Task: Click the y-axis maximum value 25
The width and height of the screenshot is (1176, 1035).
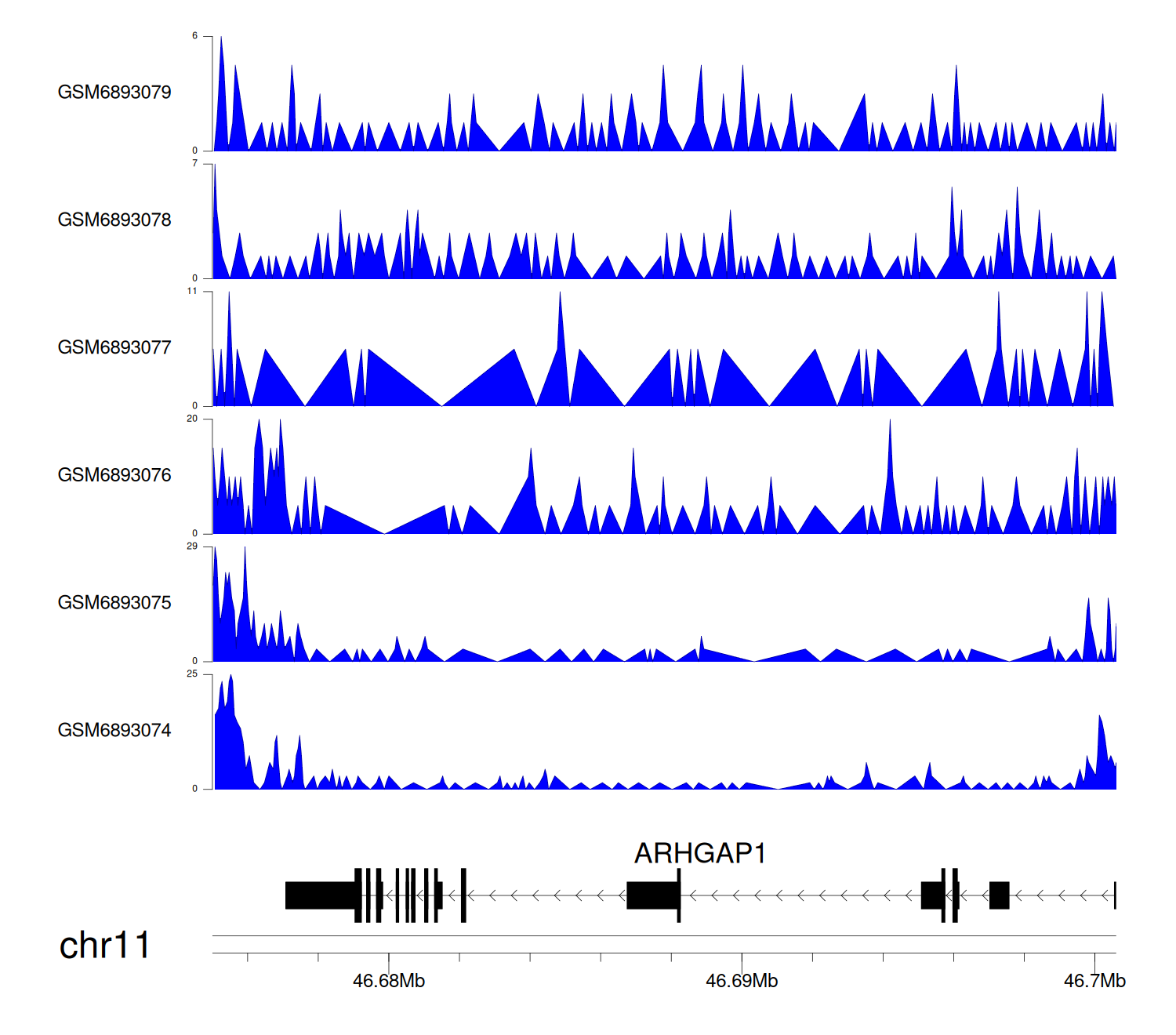Action: tap(192, 674)
